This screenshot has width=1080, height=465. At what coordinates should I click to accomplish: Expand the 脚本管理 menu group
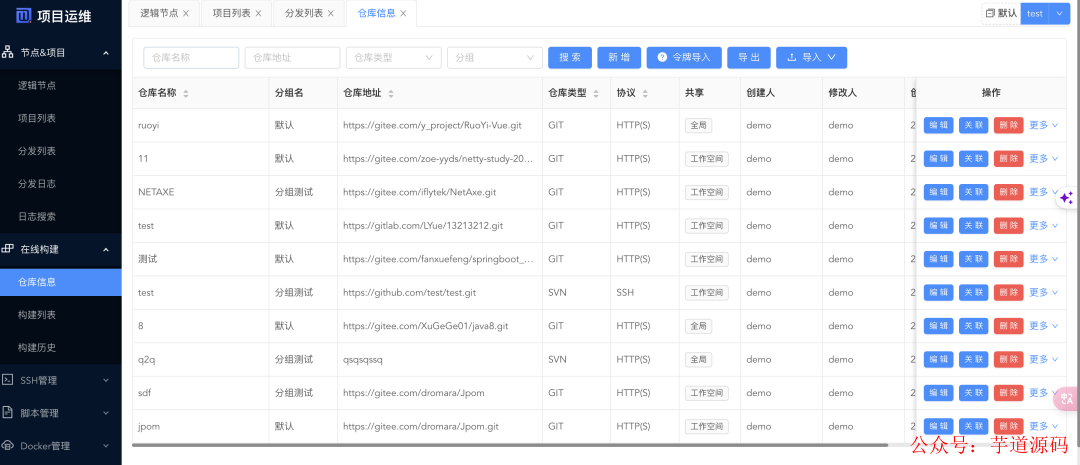click(x=105, y=413)
